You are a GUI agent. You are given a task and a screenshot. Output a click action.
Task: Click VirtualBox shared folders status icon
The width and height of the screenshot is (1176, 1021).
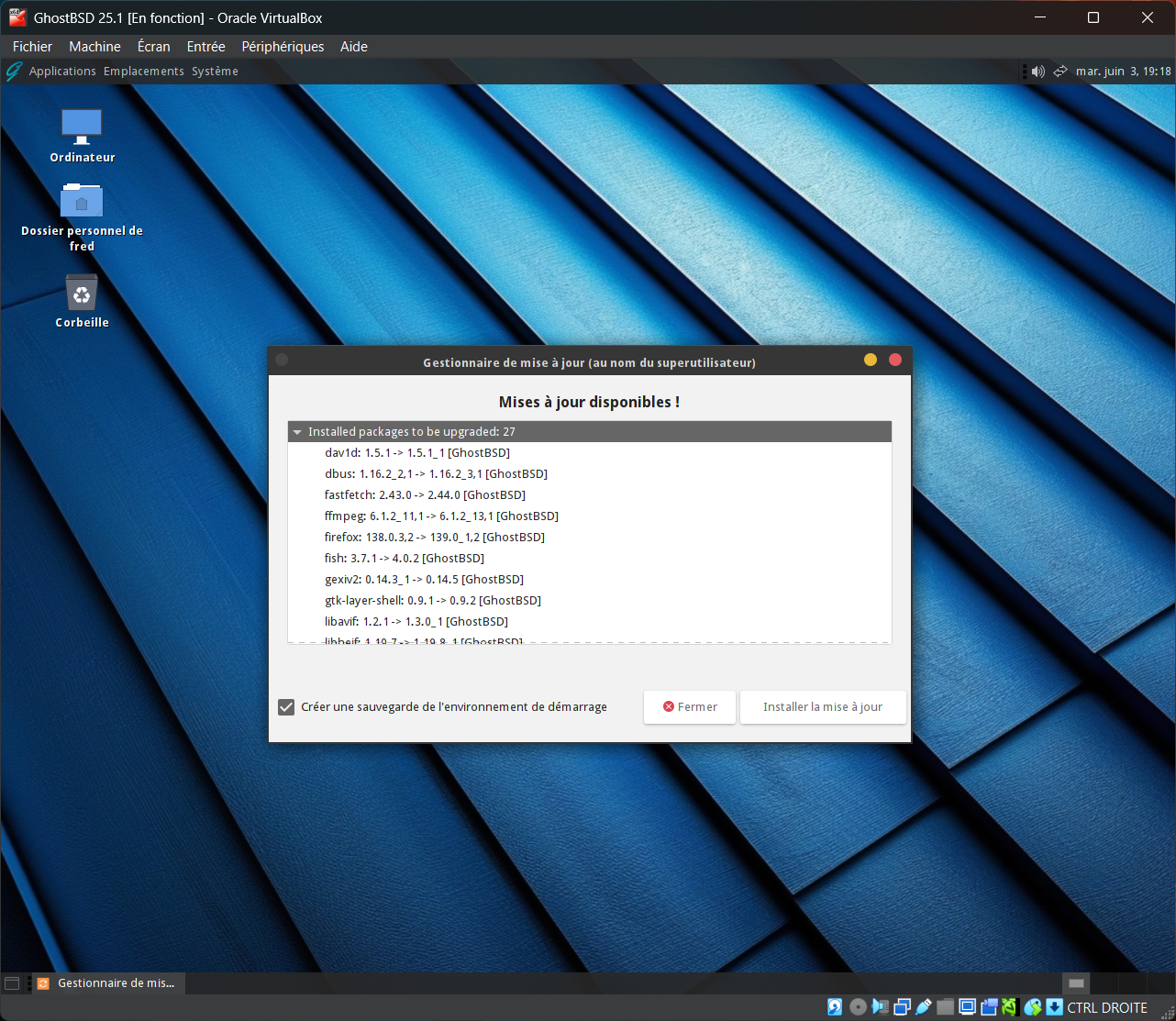946,1007
